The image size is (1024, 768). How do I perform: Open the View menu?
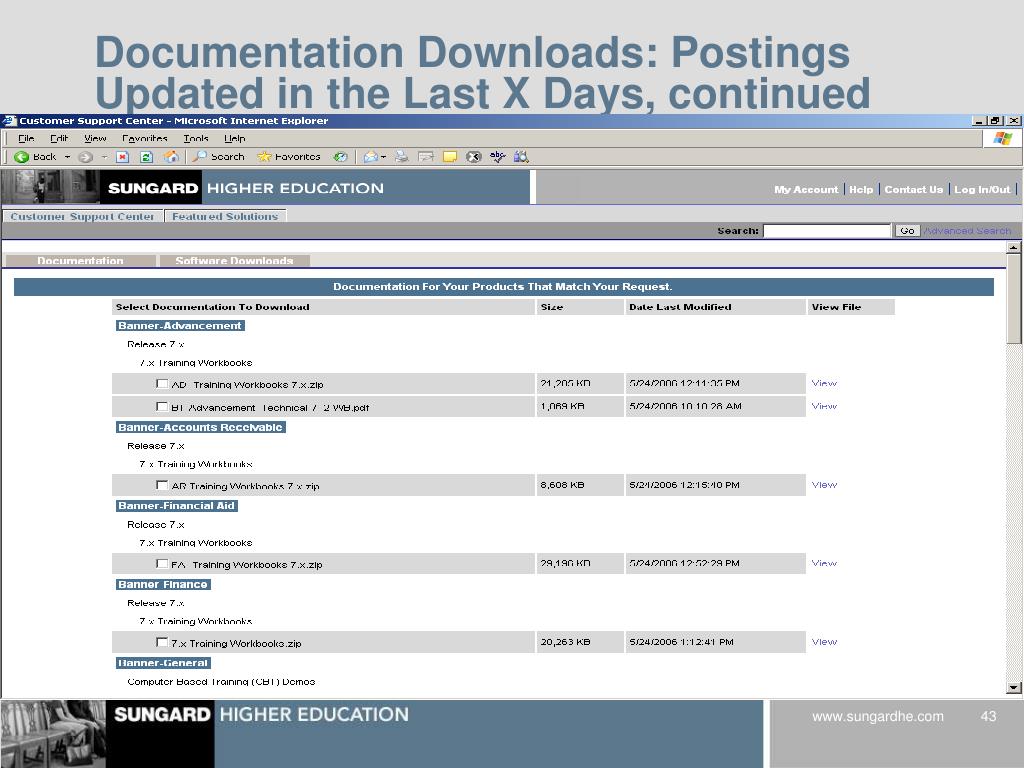[95, 138]
